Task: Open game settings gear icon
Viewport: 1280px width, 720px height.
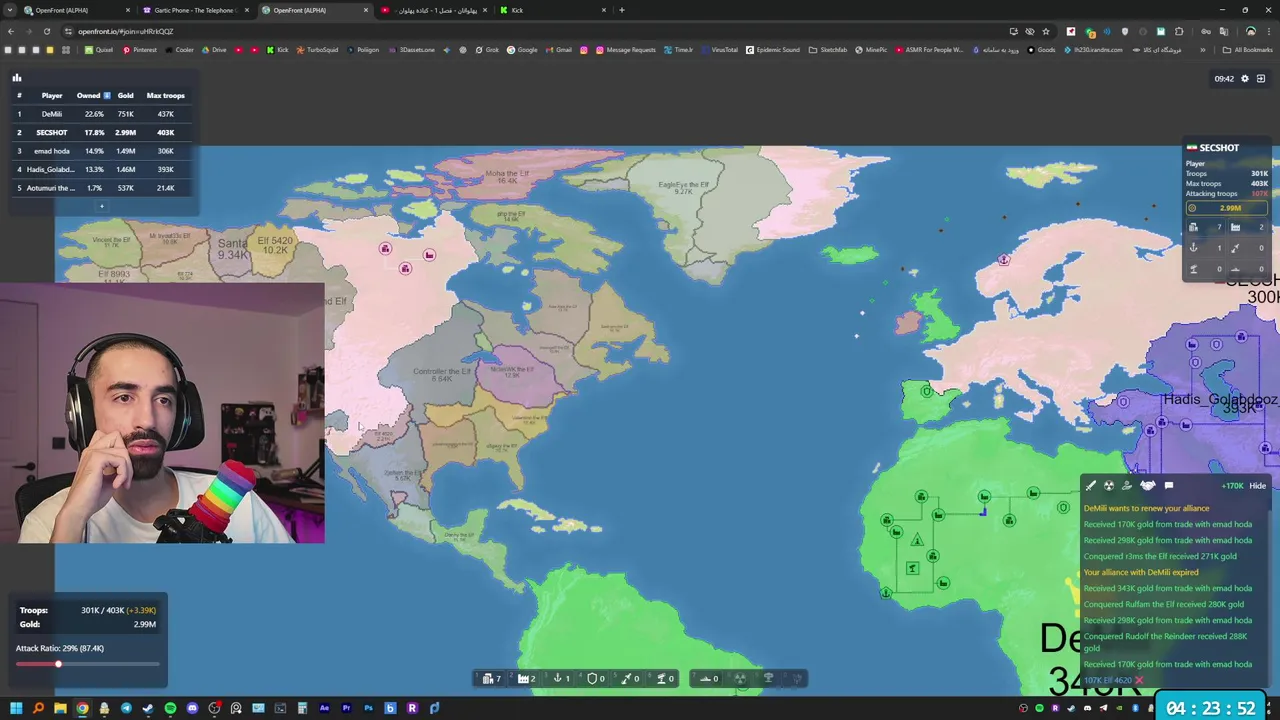Action: 1245,78
